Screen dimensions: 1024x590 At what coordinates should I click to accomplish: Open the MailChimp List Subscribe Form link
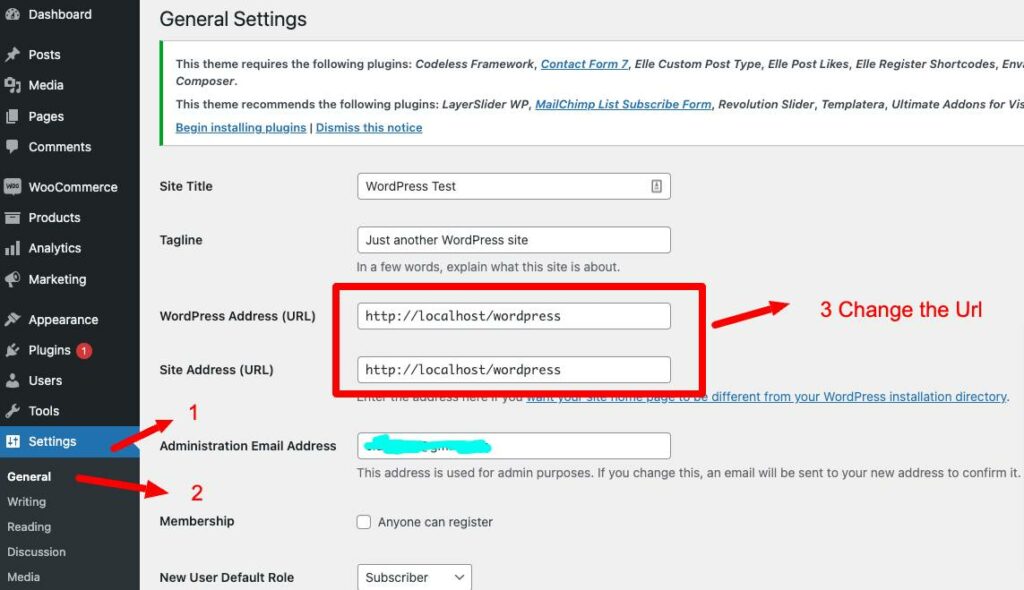click(623, 105)
